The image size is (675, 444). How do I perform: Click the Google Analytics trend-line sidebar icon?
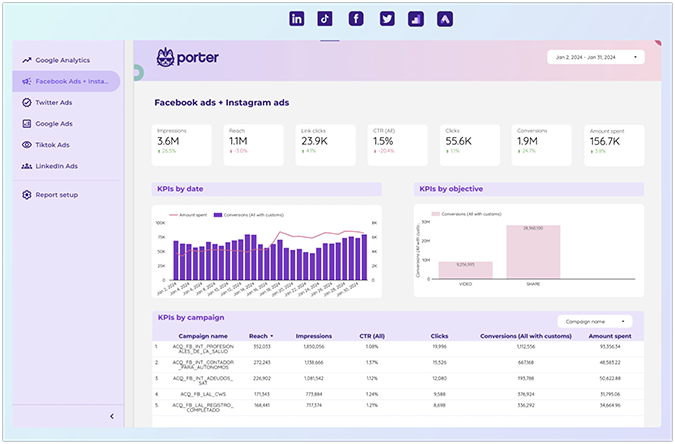(x=27, y=60)
